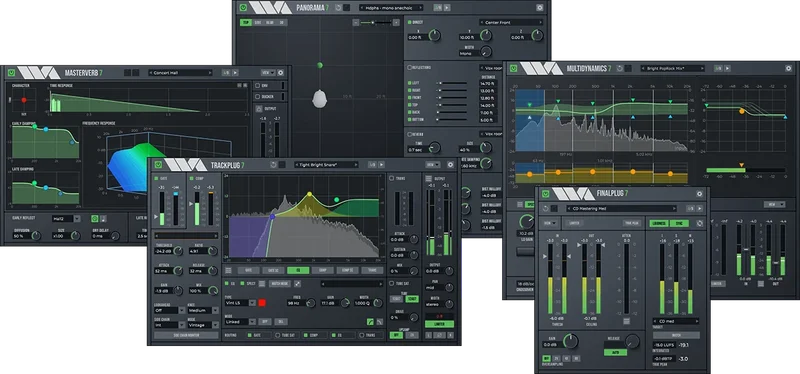Image resolution: width=800 pixels, height=374 pixels.
Task: Toggle TrackPlug Comp checkbox
Action: (191, 179)
